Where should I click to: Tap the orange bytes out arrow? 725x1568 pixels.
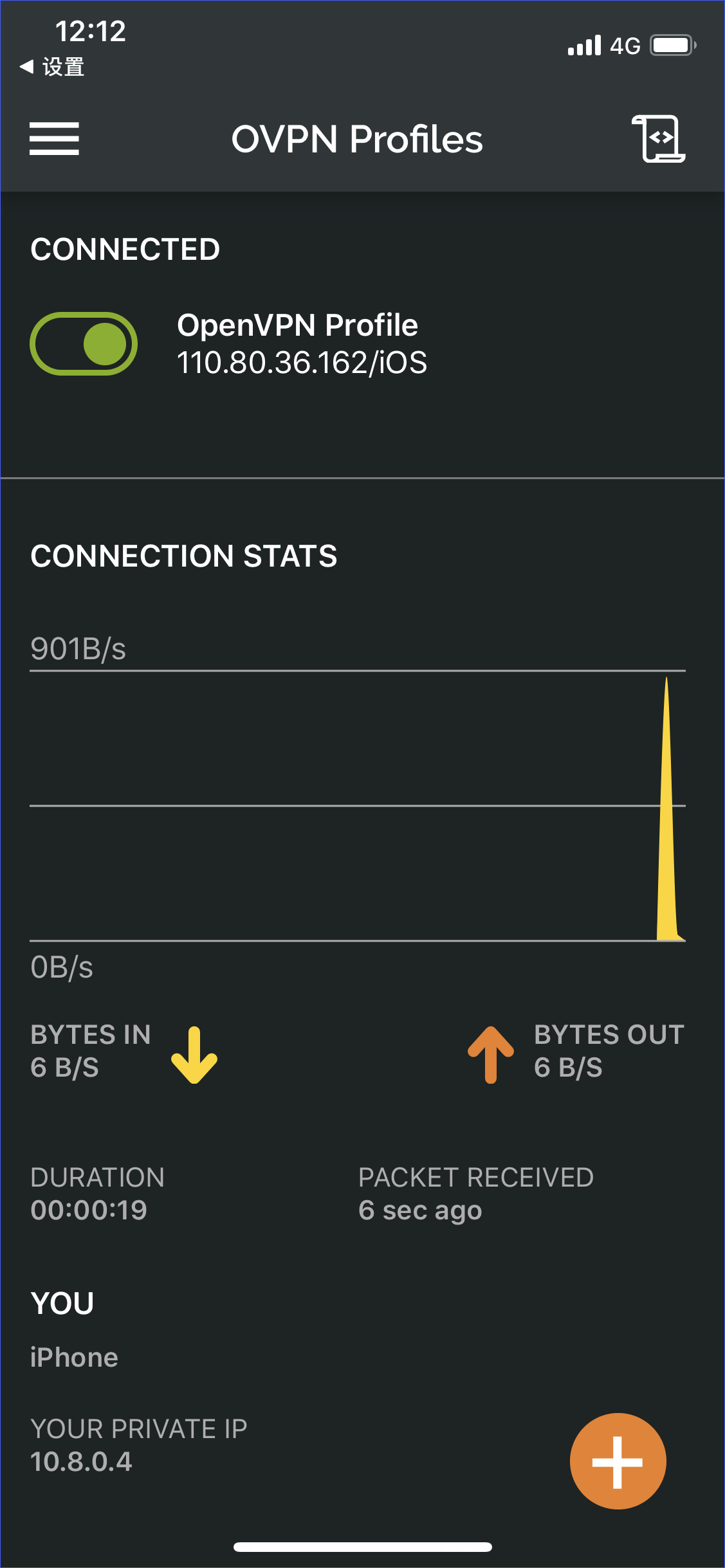[491, 1055]
